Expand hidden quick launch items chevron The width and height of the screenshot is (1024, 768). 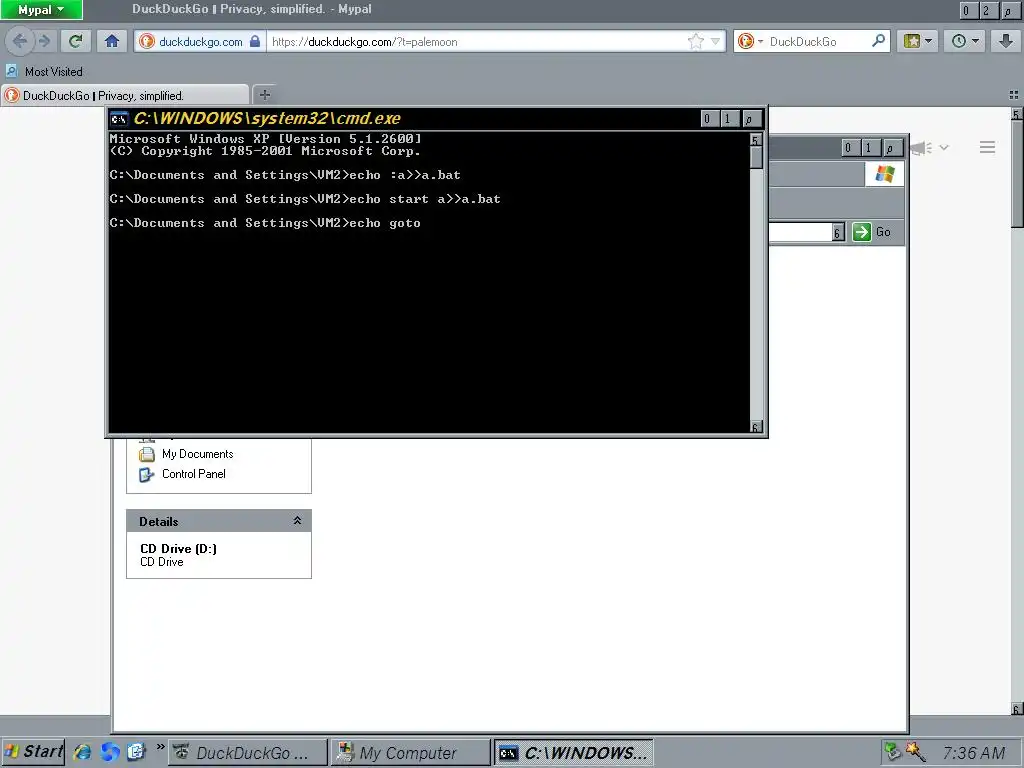(x=160, y=746)
